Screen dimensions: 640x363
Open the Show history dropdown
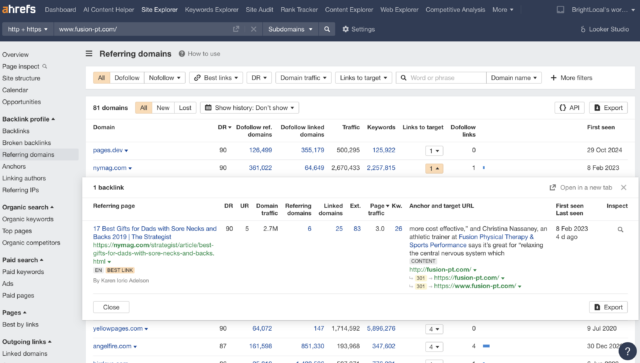[x=249, y=108]
